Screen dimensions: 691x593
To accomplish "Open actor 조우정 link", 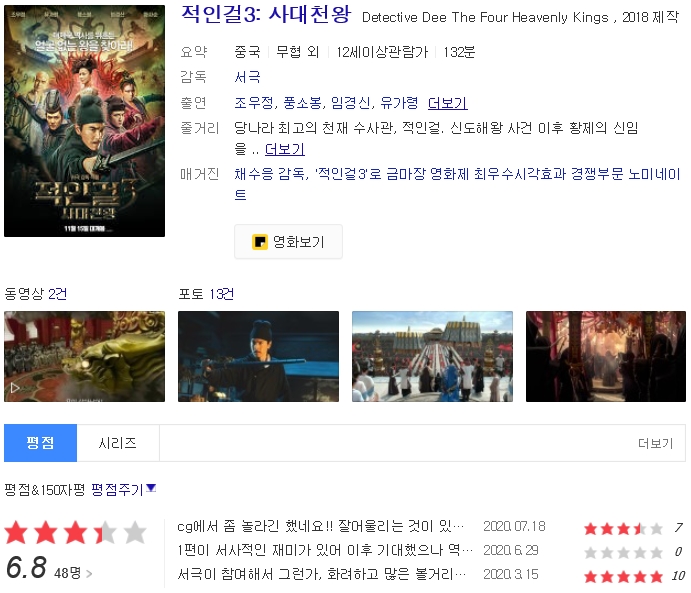I will [x=253, y=103].
